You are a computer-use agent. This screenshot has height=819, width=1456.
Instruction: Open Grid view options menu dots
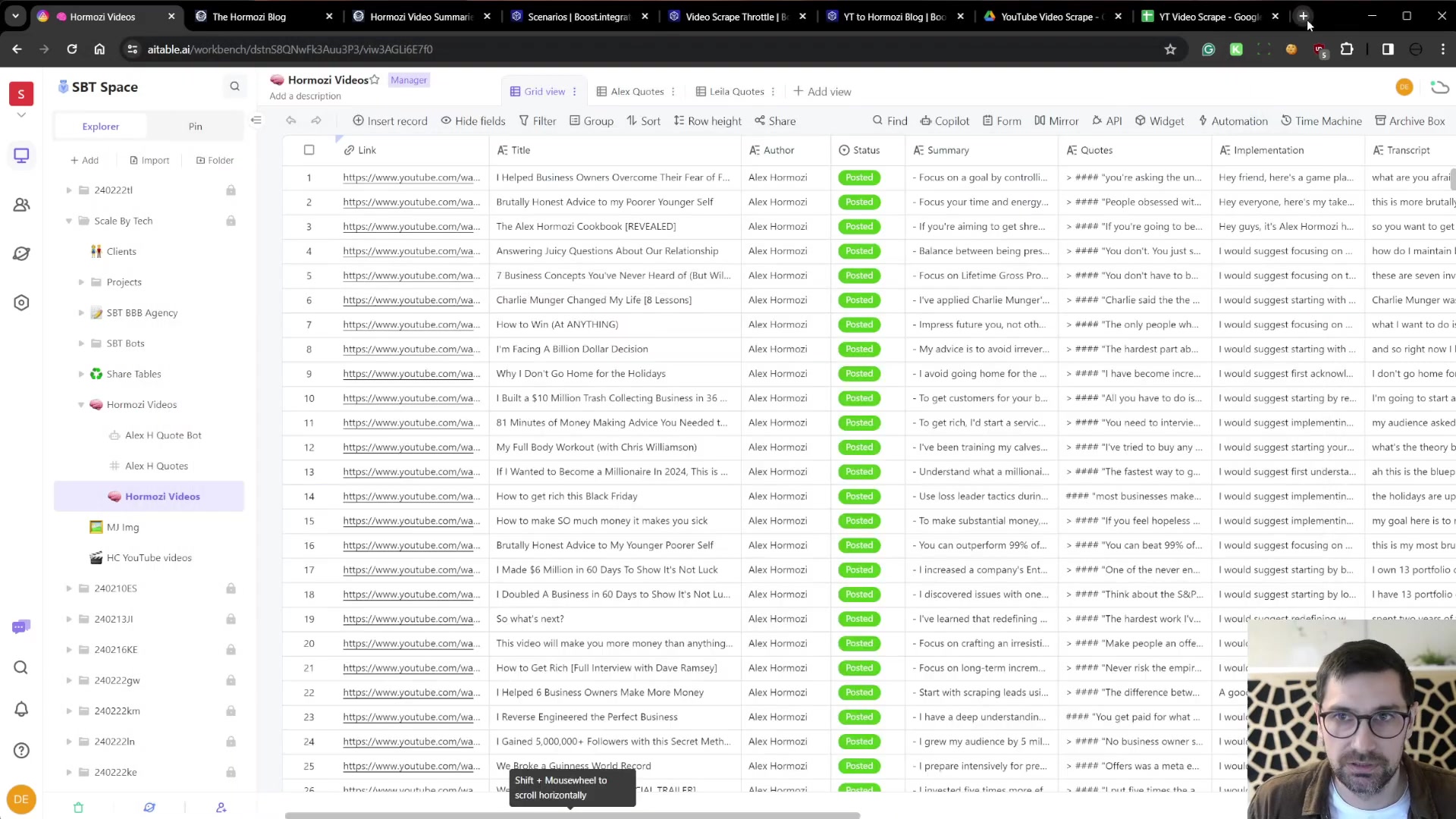[x=575, y=92]
